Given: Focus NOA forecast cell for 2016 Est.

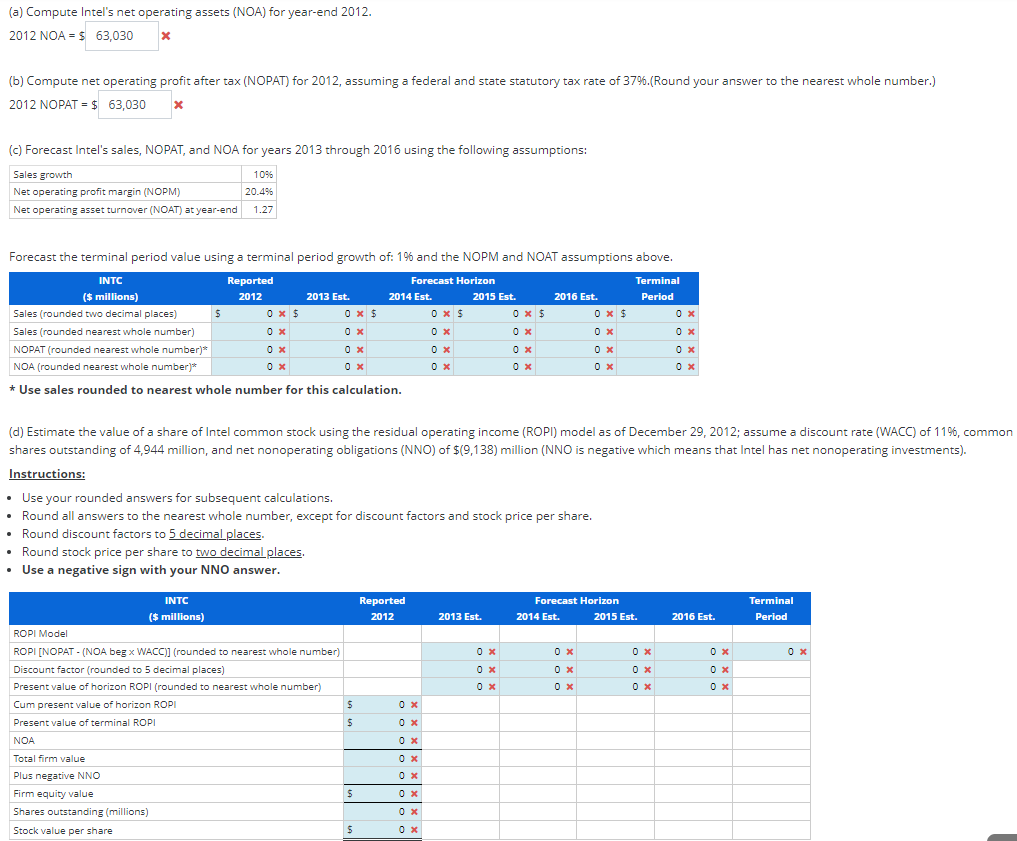Looking at the screenshot, I should pos(576,367).
